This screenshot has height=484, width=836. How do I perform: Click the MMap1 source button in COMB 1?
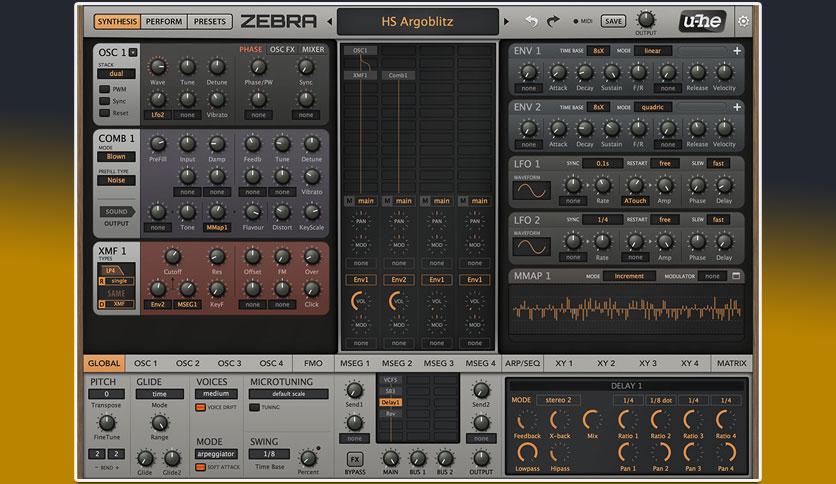point(217,228)
